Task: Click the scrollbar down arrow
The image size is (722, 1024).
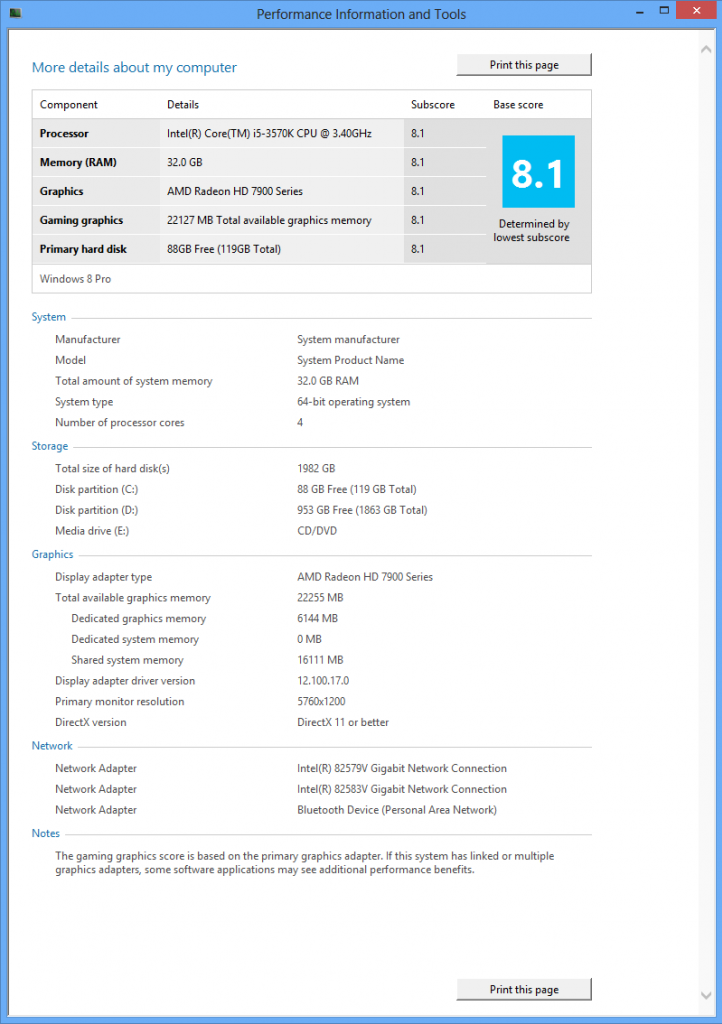Action: click(706, 995)
